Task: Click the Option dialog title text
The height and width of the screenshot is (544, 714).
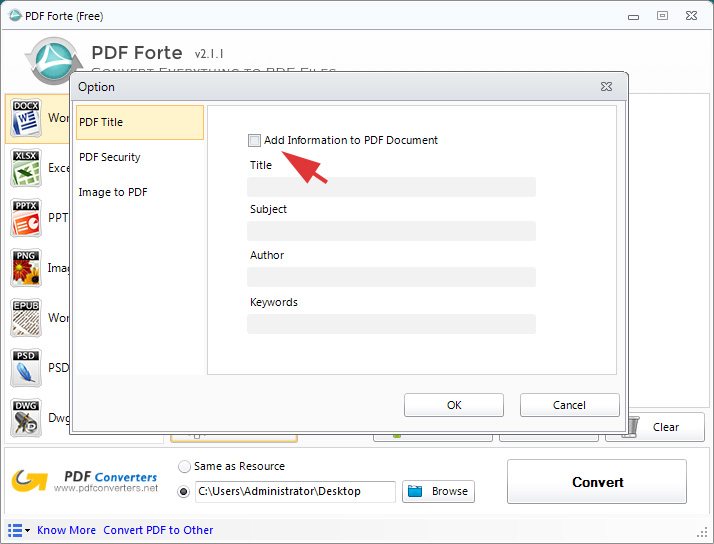Action: point(96,87)
